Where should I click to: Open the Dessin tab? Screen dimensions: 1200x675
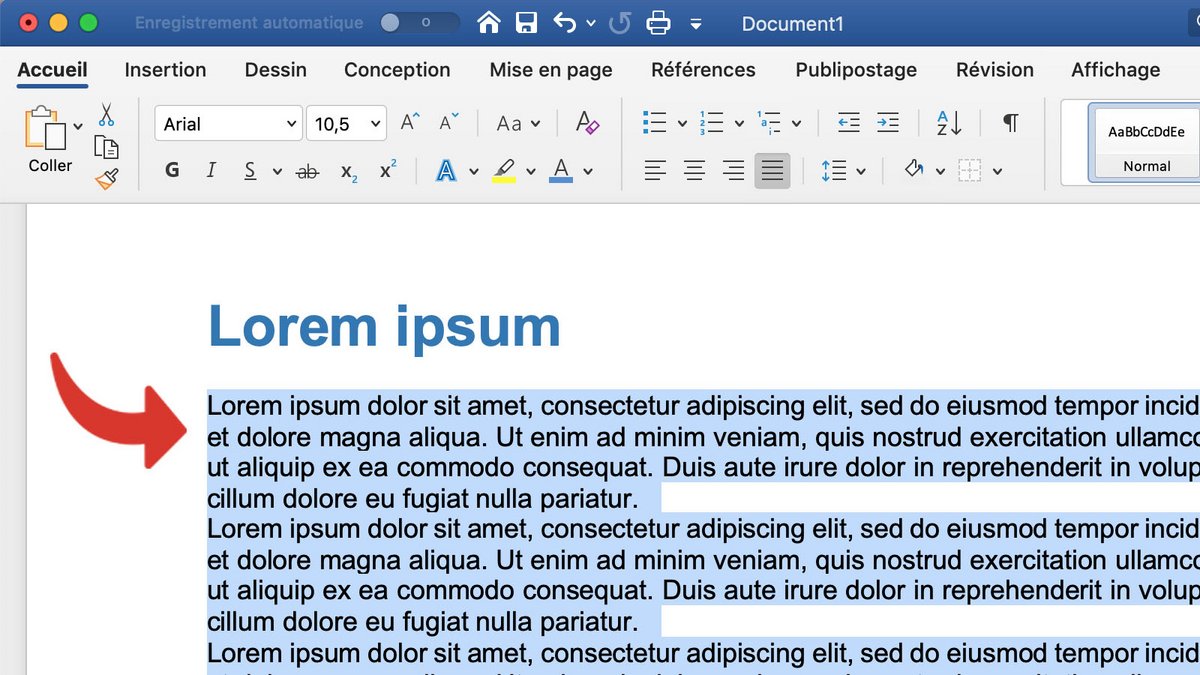(276, 70)
